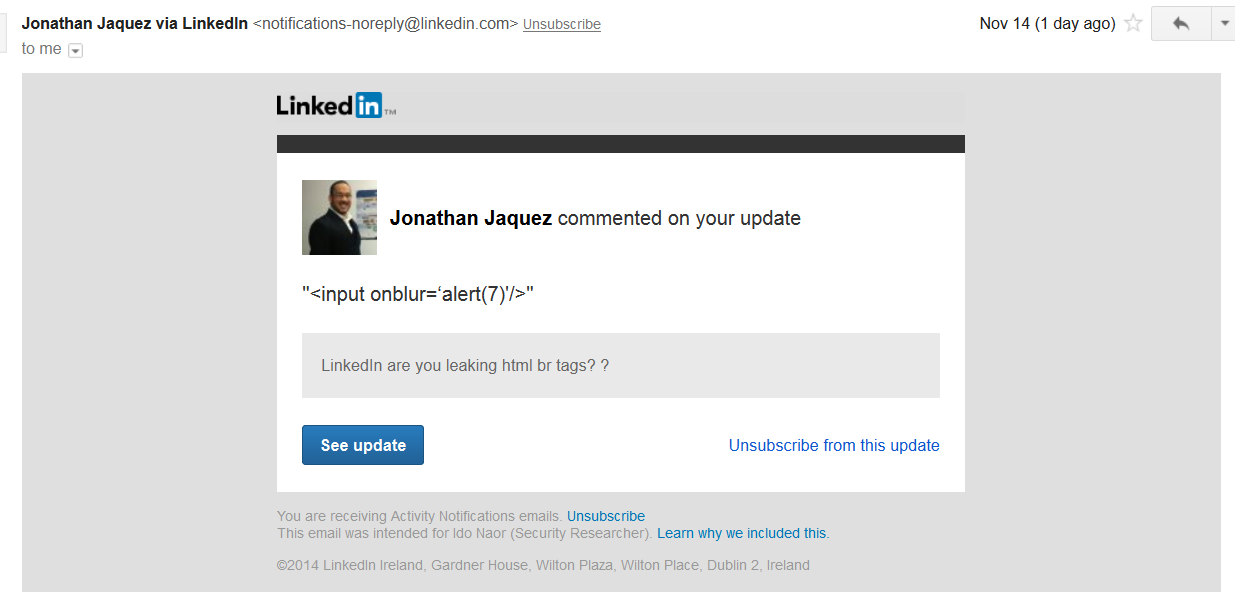Click the See update button

pos(363,445)
